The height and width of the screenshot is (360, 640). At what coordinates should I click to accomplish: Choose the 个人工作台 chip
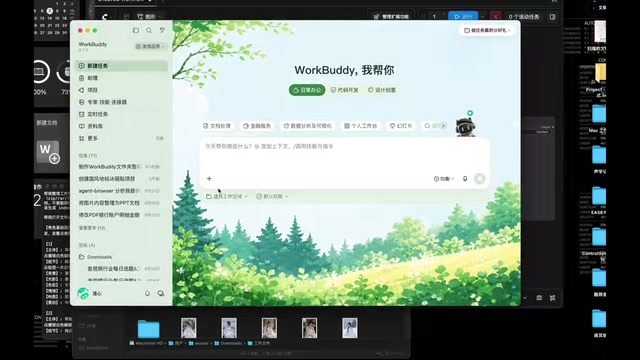(361, 126)
